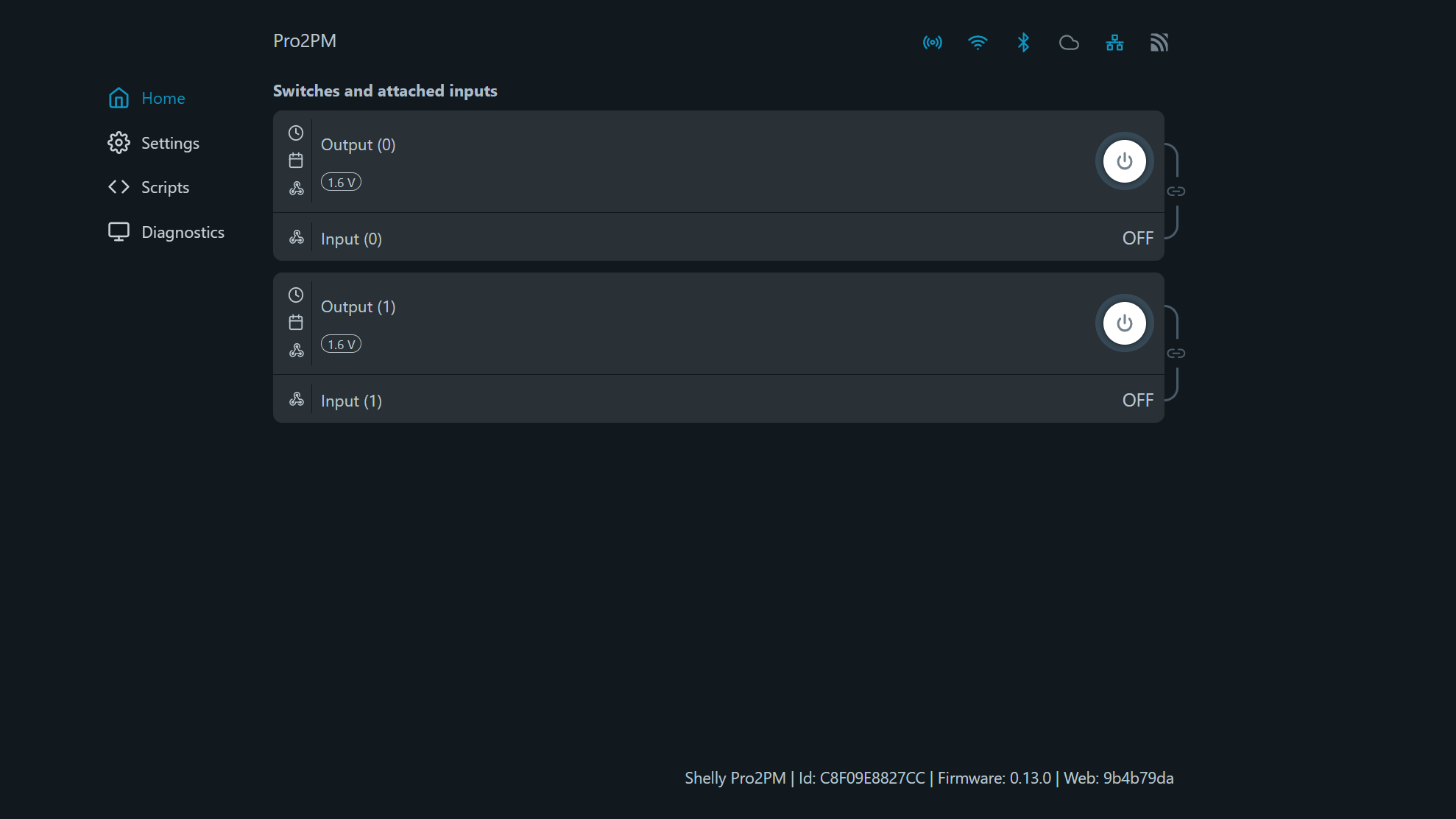Click the 1.6 V badge on Output (0)

click(341, 182)
